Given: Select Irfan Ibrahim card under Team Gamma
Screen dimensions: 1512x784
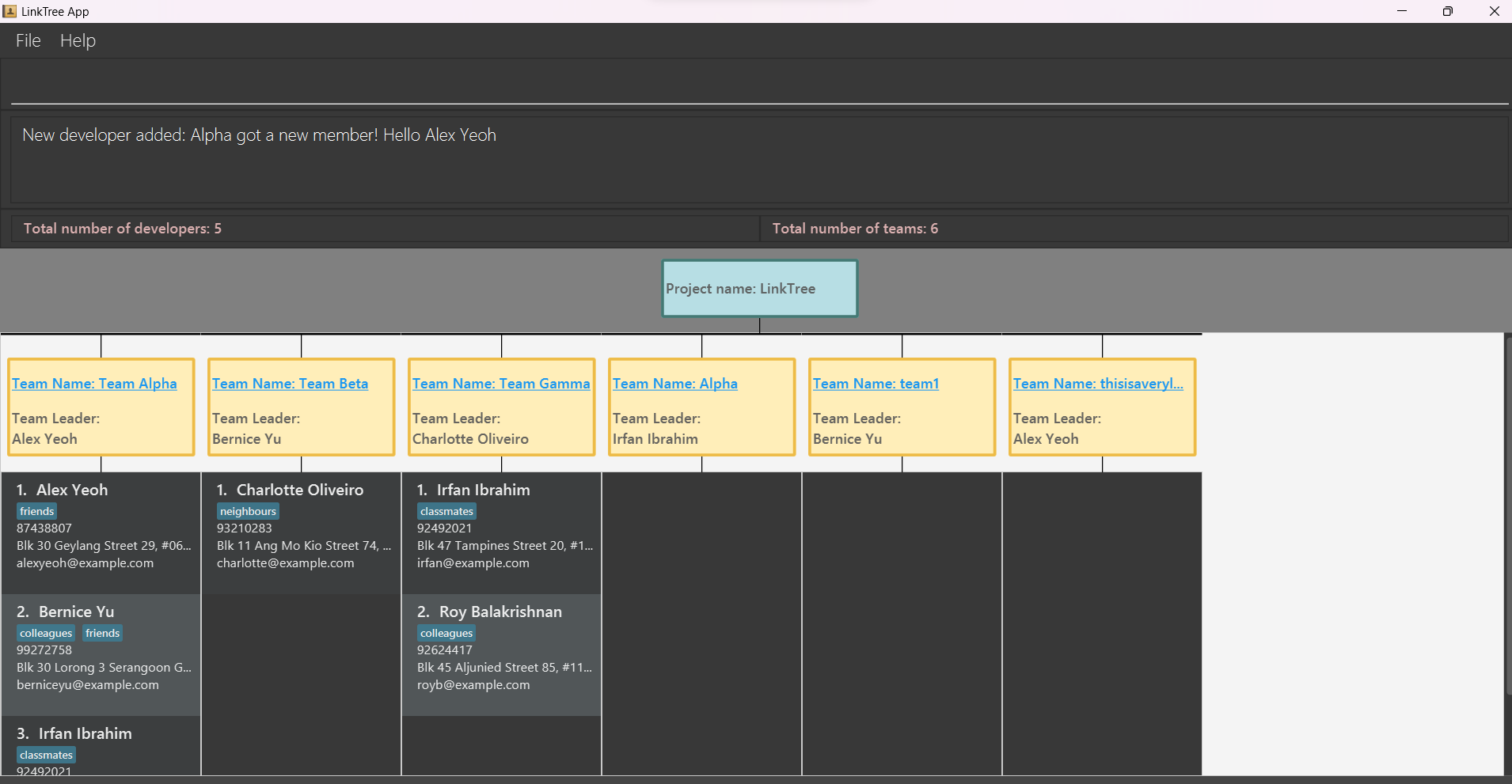Looking at the screenshot, I should coord(501,533).
